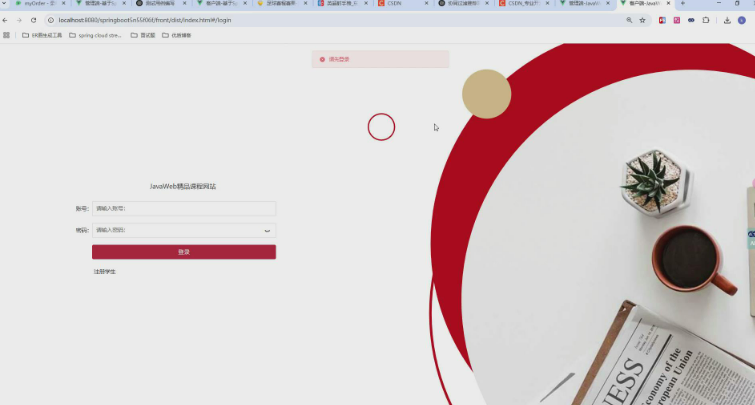Screen dimensions: 755x405
Task: Click the browser forward arrow
Action: [x=19, y=20]
